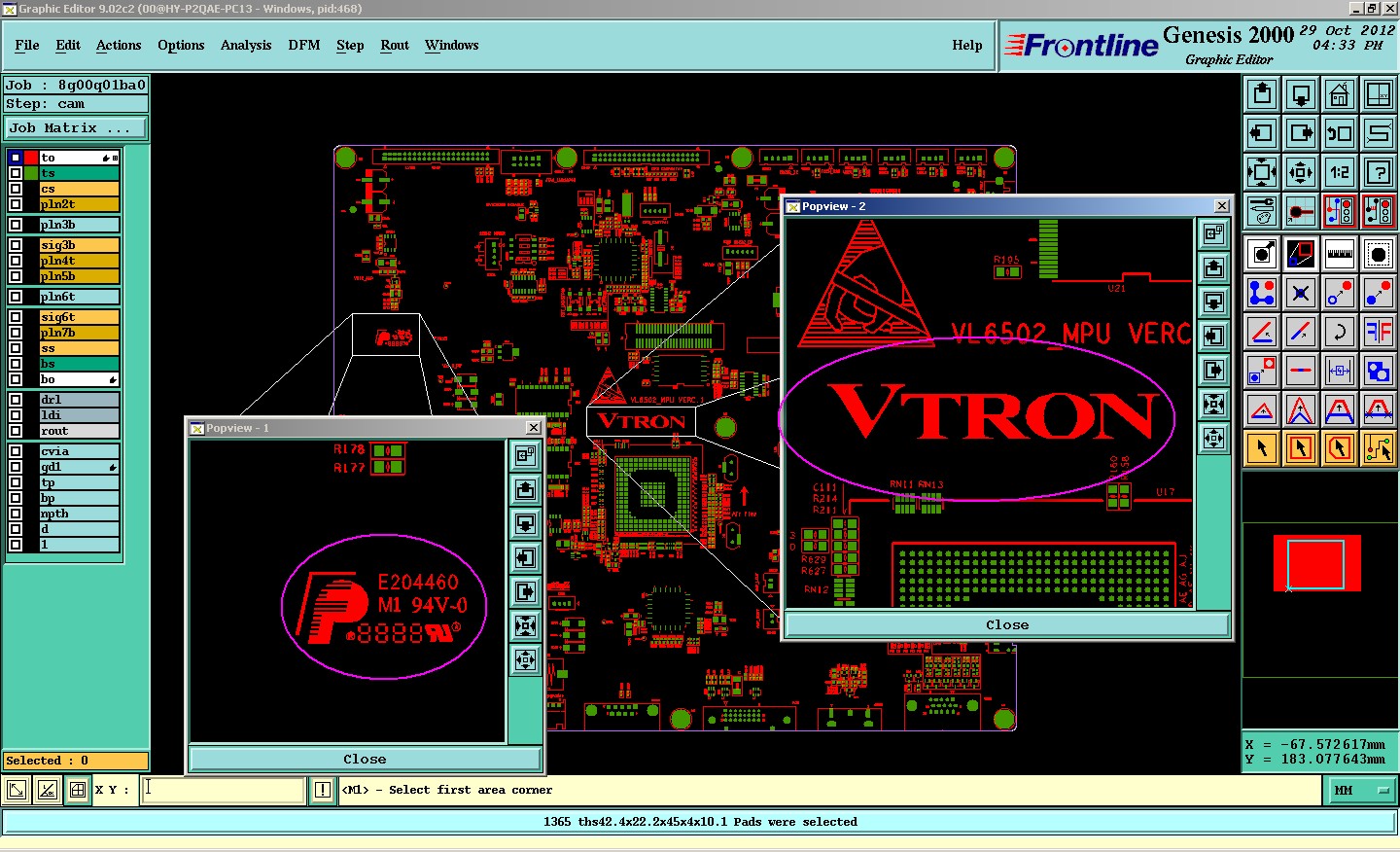Screen dimensions: 1400x852
Task: Toggle the 'ts' layer checkbox
Action: pos(16,173)
